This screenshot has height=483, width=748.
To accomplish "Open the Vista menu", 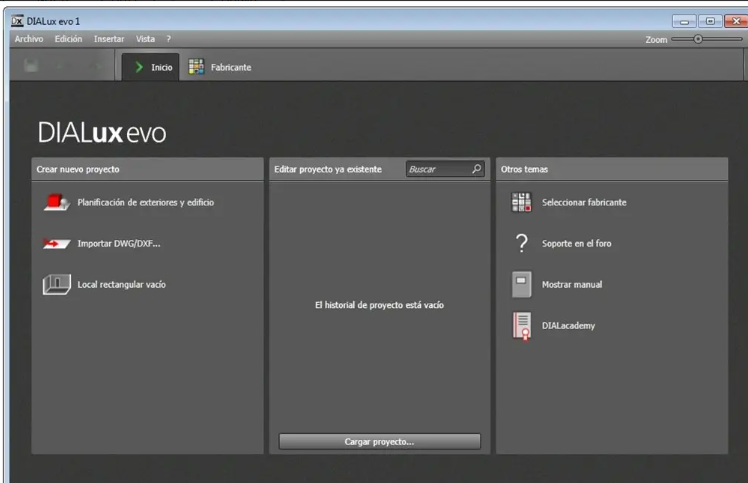I will coord(145,39).
